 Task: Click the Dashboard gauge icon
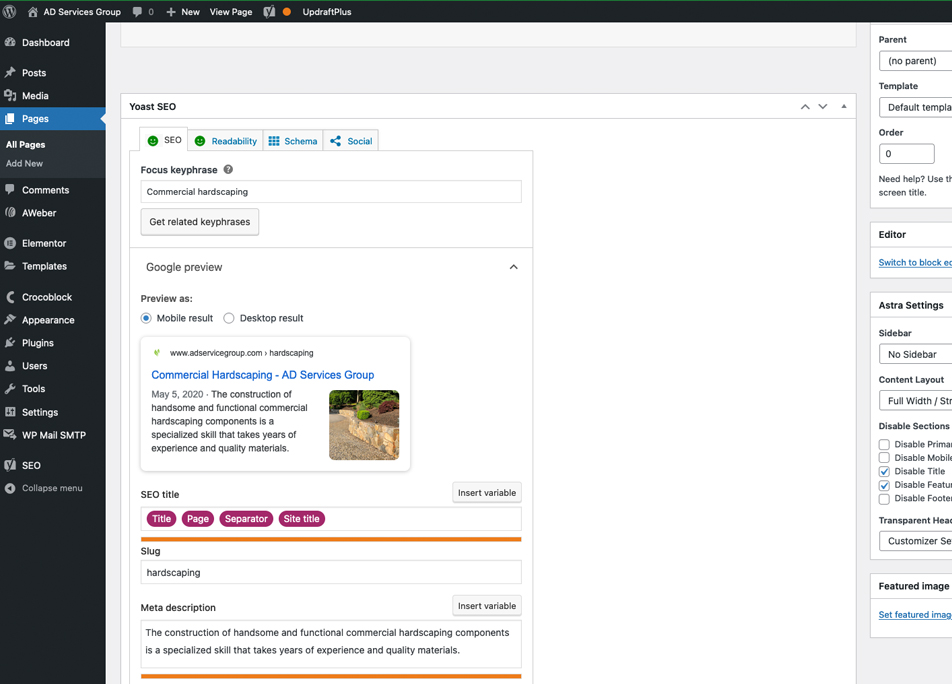click(10, 42)
